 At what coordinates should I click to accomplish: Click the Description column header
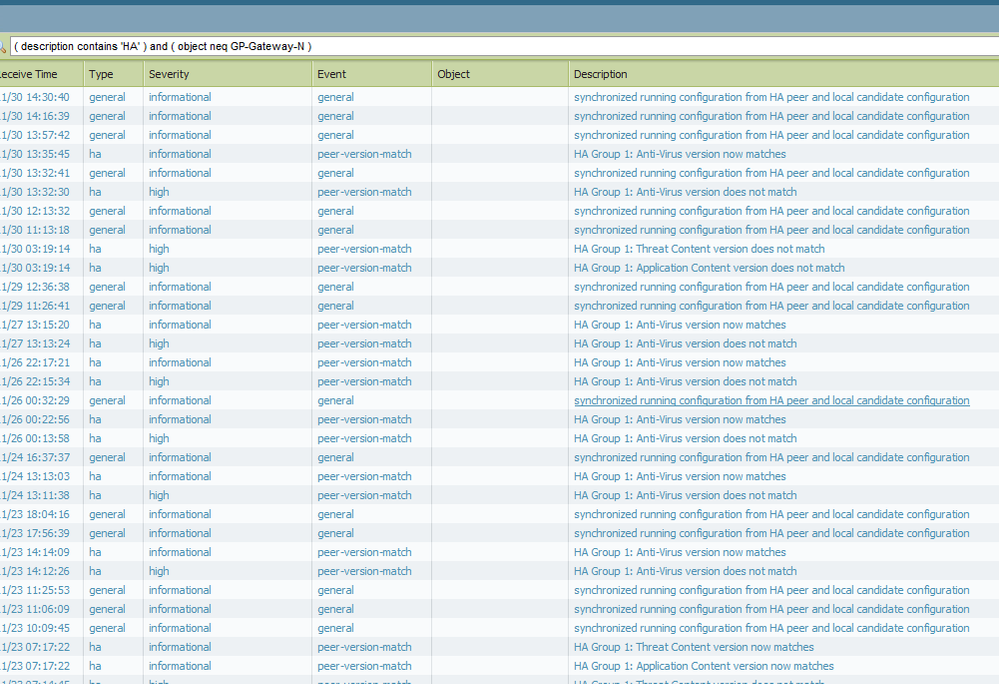coord(601,74)
